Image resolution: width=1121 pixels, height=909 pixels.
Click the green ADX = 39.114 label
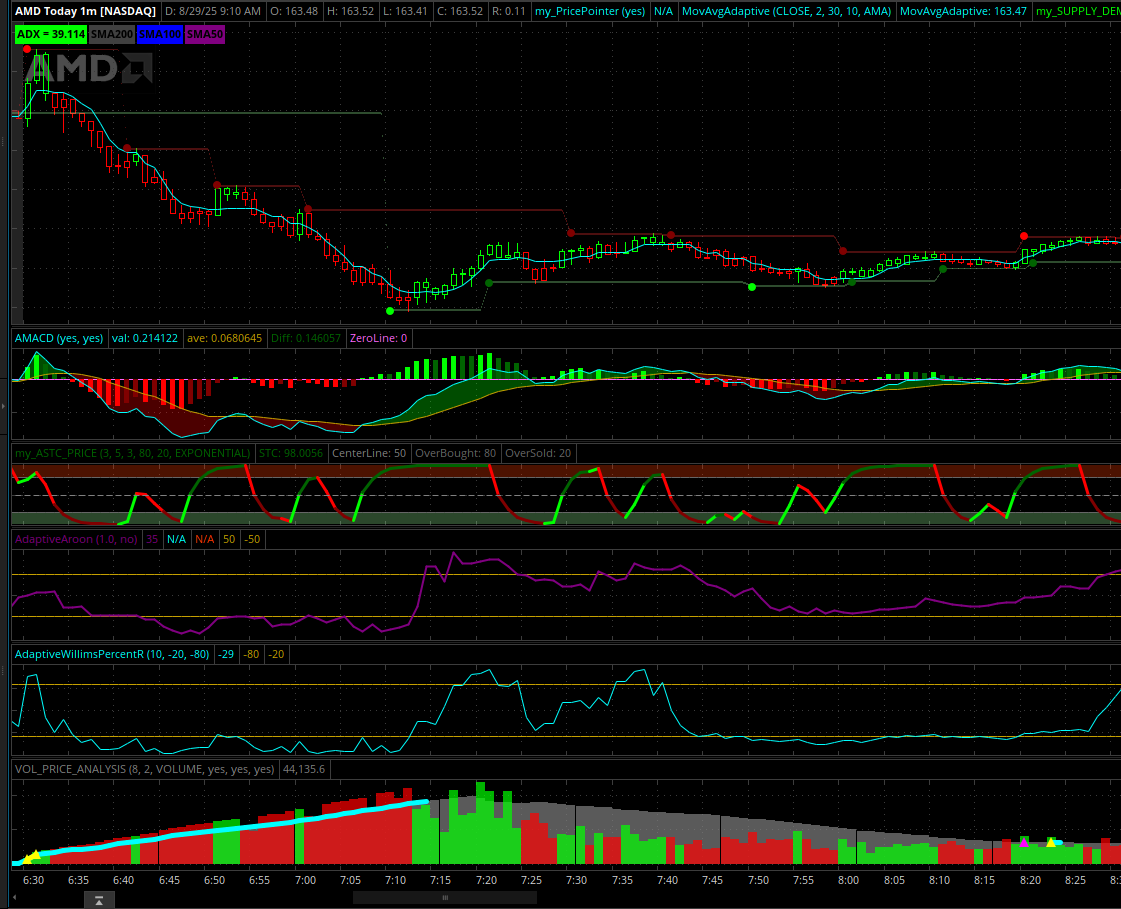[x=51, y=33]
